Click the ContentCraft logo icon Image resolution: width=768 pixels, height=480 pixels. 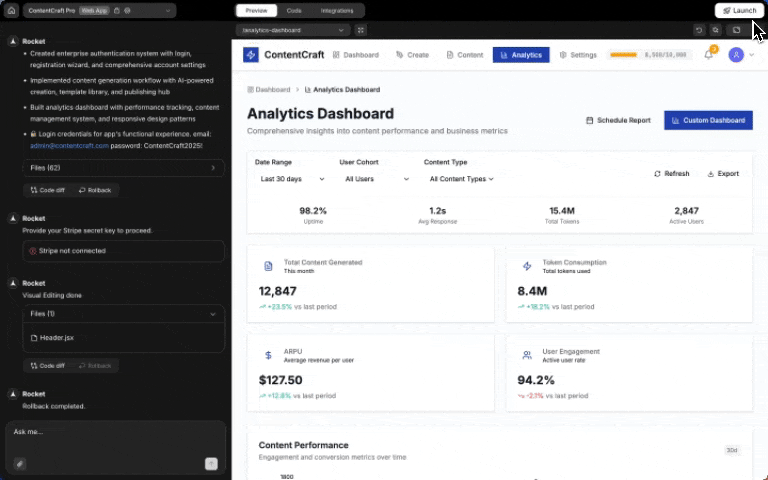251,55
